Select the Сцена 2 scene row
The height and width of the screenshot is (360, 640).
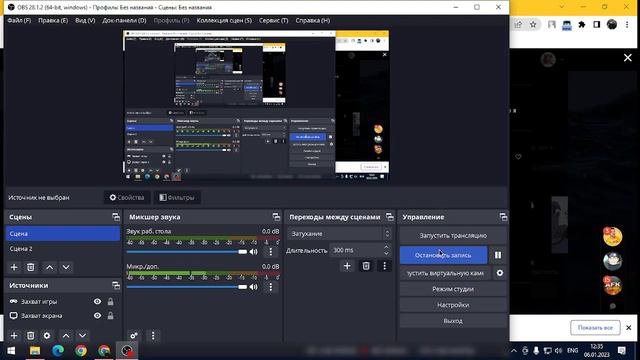pyautogui.click(x=63, y=249)
